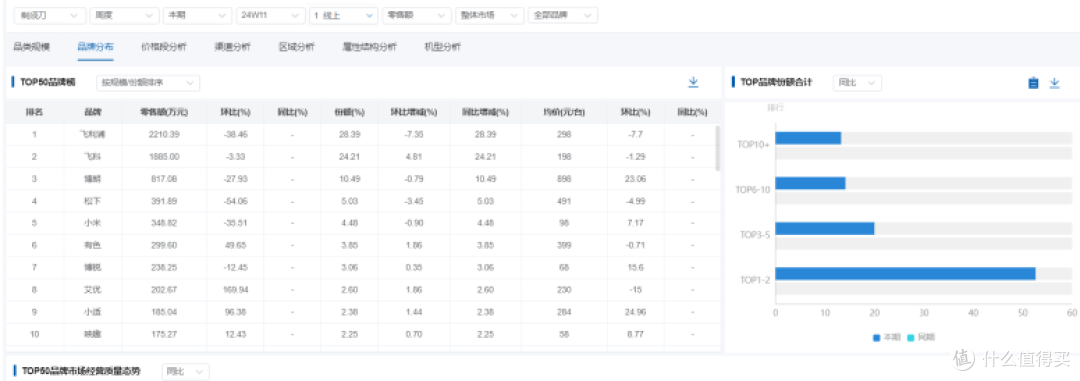Click the 348.82 sales value cell
The height and width of the screenshot is (381, 1080).
pyautogui.click(x=164, y=223)
